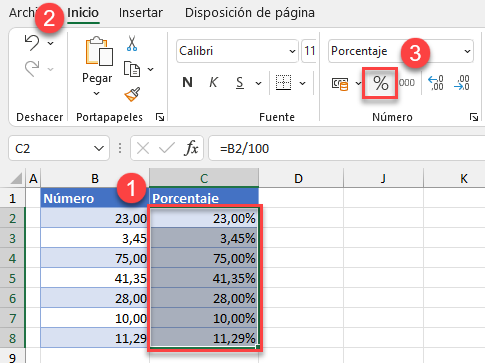Click the Undo arrow icon

[x=32, y=43]
